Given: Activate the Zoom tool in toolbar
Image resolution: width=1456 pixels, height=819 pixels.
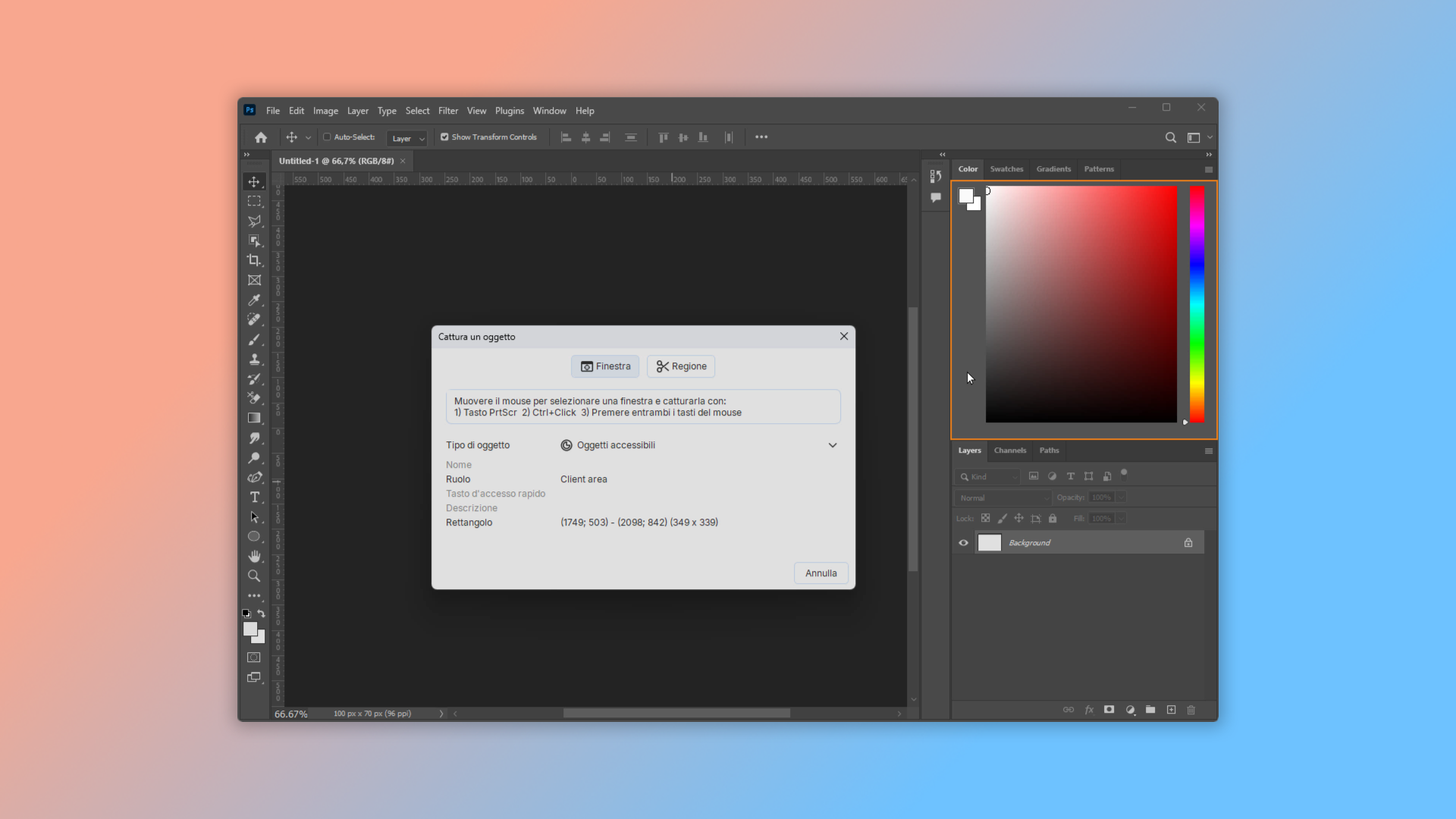Looking at the screenshot, I should point(254,576).
